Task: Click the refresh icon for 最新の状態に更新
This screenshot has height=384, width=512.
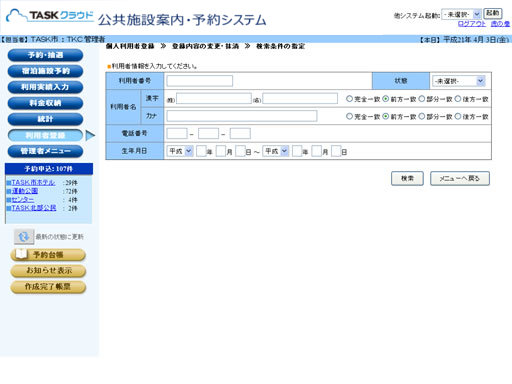Action: 24,237
